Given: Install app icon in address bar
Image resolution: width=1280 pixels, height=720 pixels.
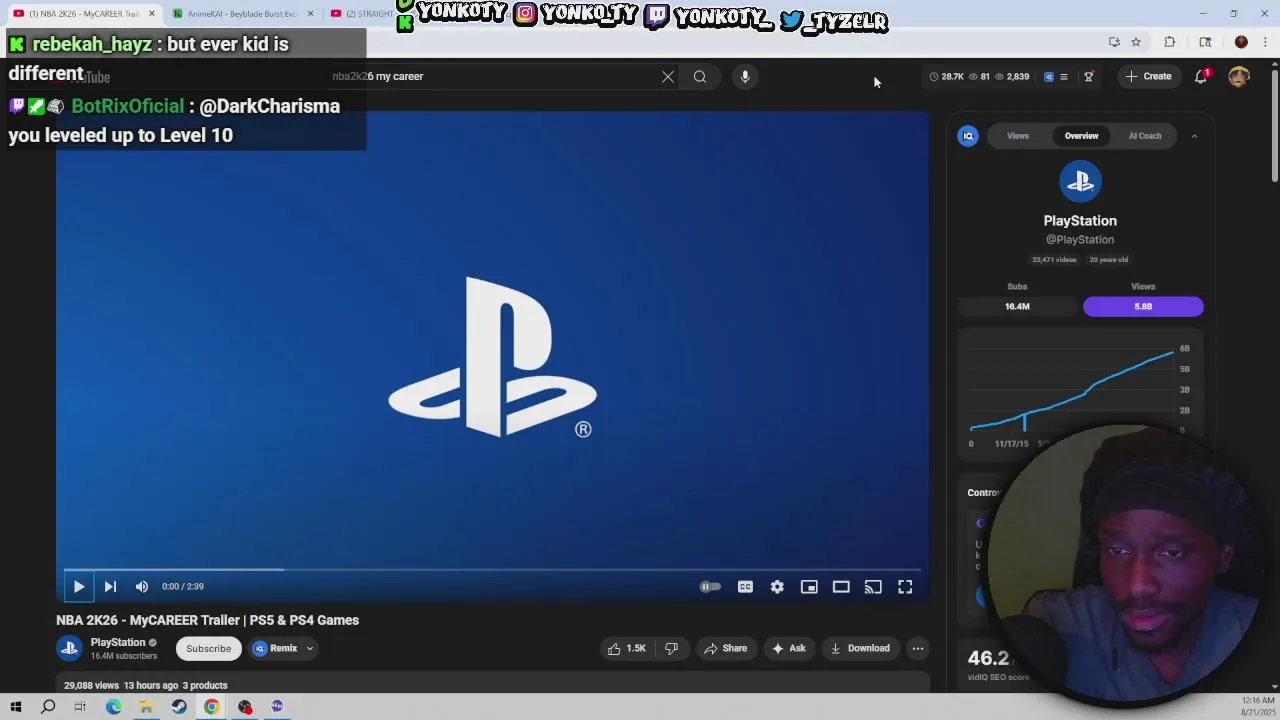Looking at the screenshot, I should 1114,42.
